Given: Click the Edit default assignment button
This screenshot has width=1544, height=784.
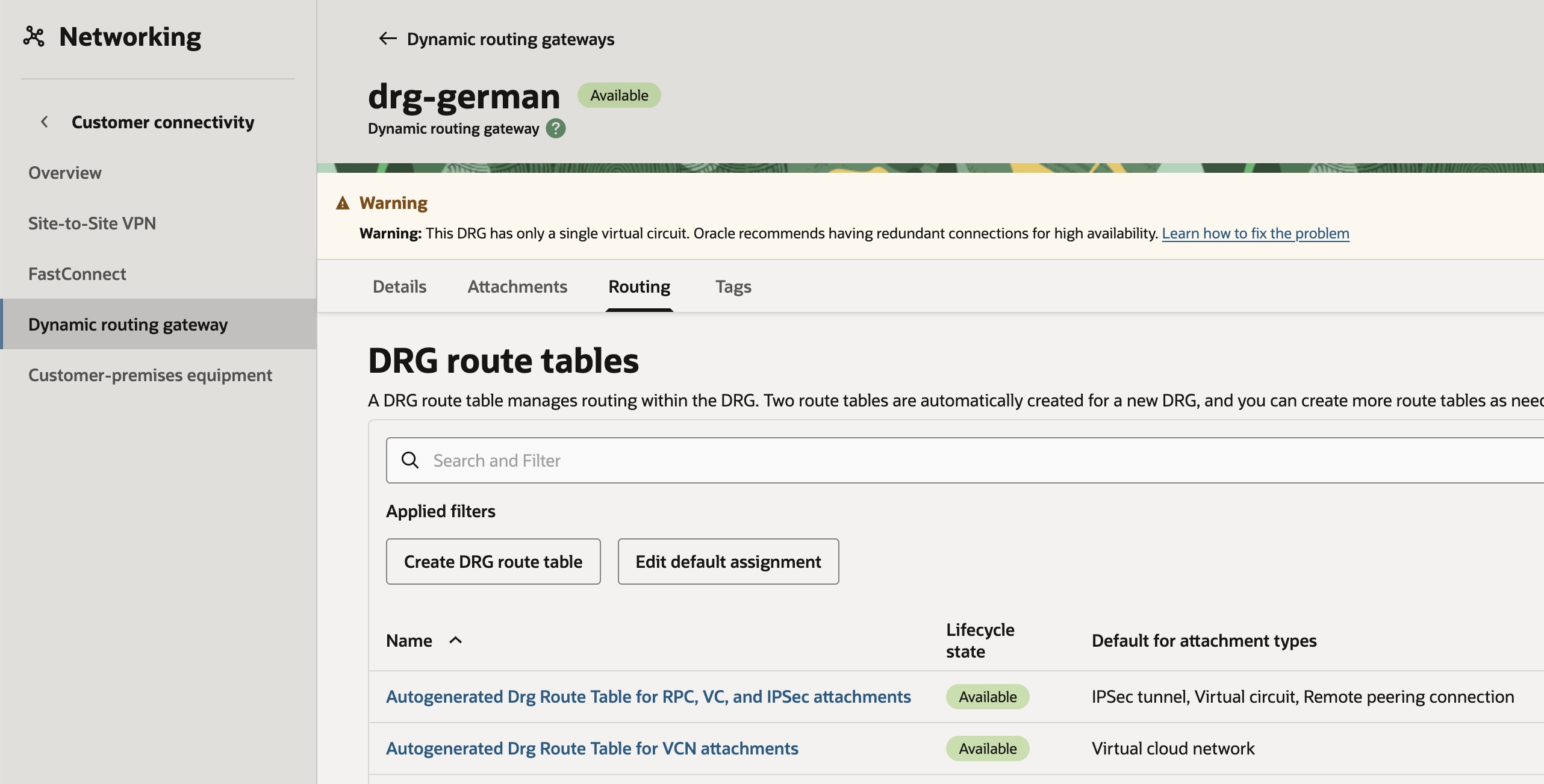Looking at the screenshot, I should click(727, 561).
